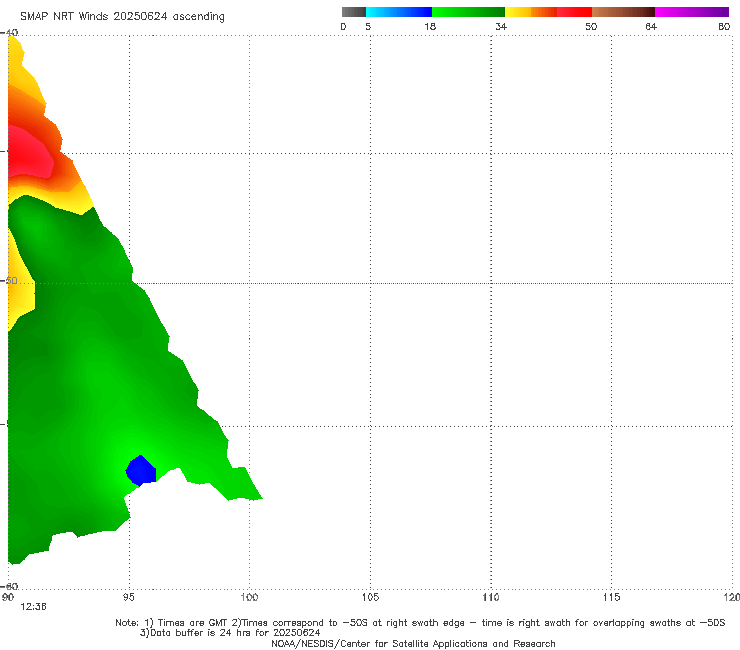
Task: Click the magenta-purple 64-80 color bar segment
Action: click(x=691, y=12)
